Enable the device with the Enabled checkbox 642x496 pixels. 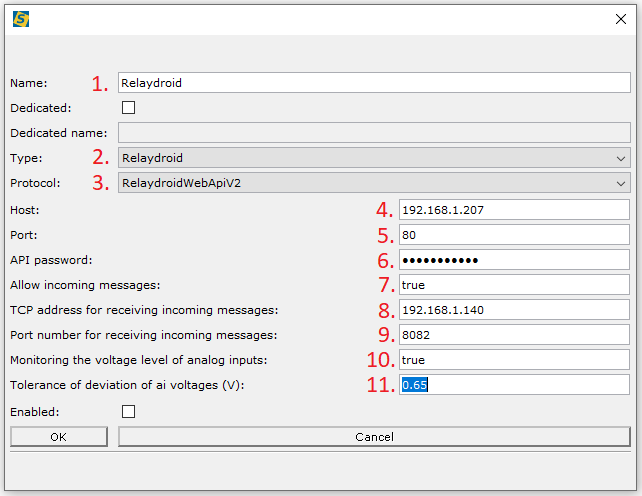click(128, 411)
